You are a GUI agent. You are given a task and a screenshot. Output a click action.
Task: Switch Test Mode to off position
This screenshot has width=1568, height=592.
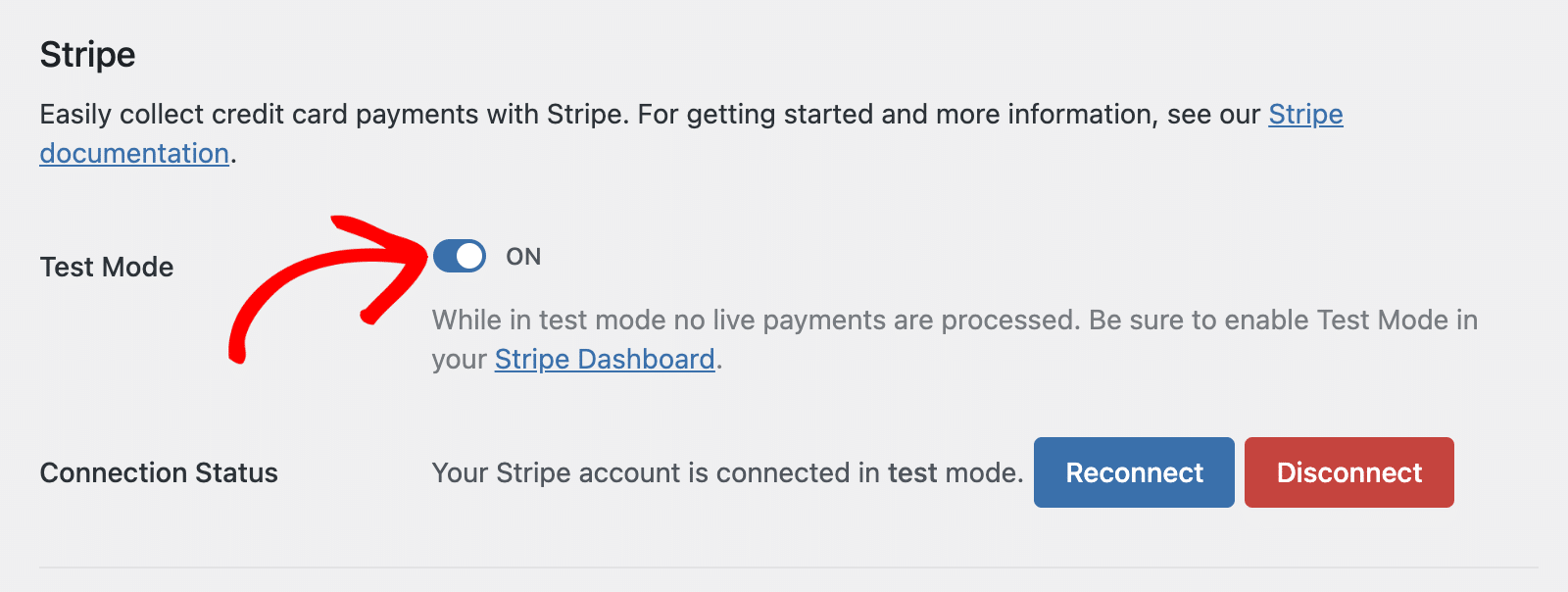pos(459,256)
